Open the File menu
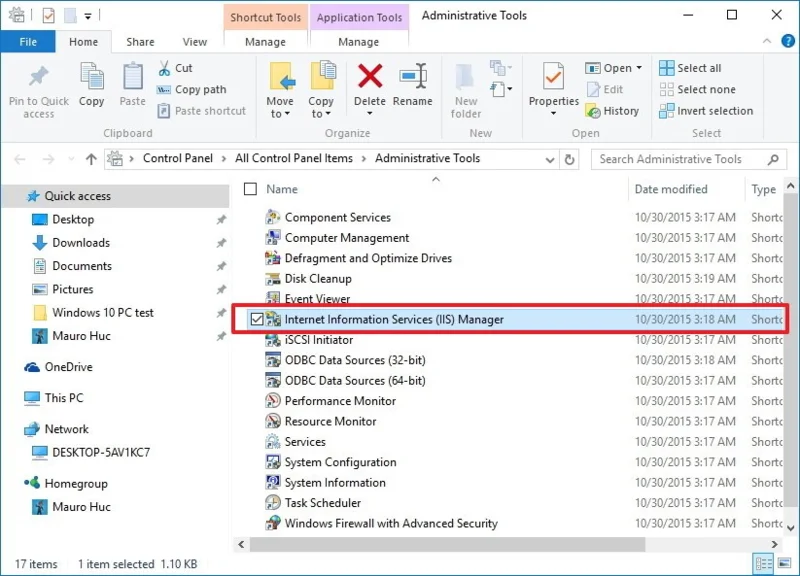 coord(28,42)
